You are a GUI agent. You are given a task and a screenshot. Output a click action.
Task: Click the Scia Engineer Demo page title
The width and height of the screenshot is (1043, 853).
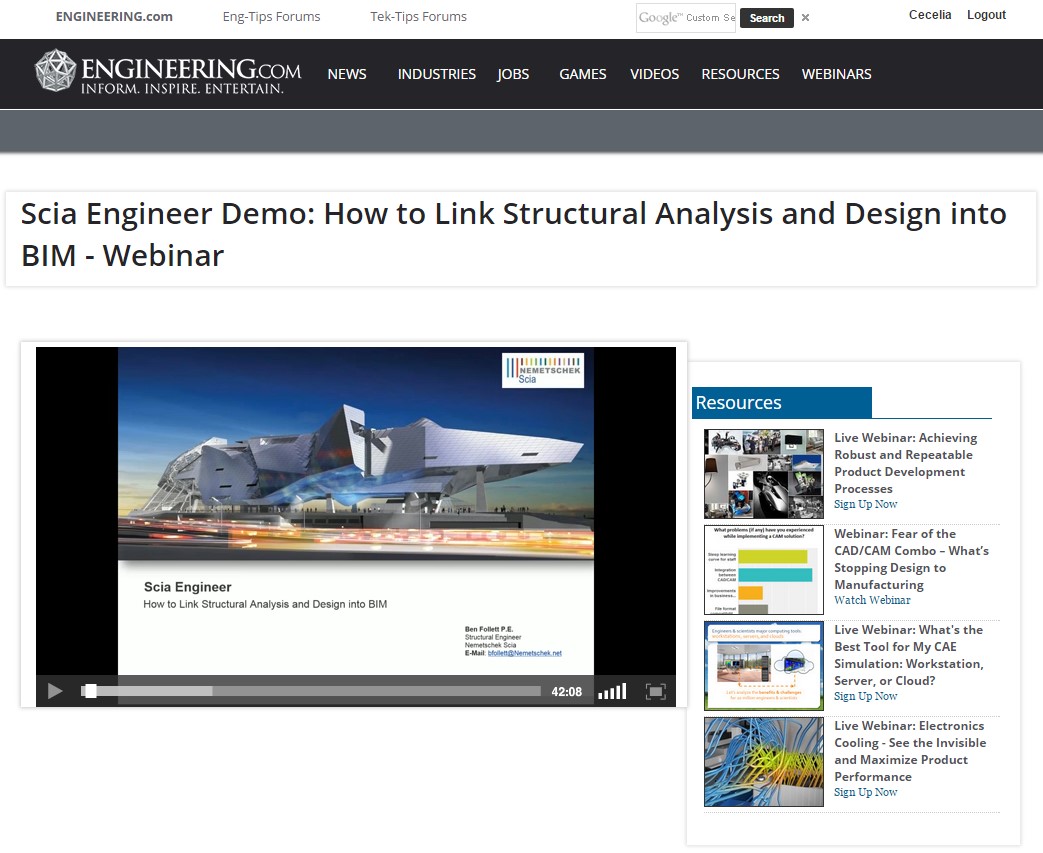point(514,235)
